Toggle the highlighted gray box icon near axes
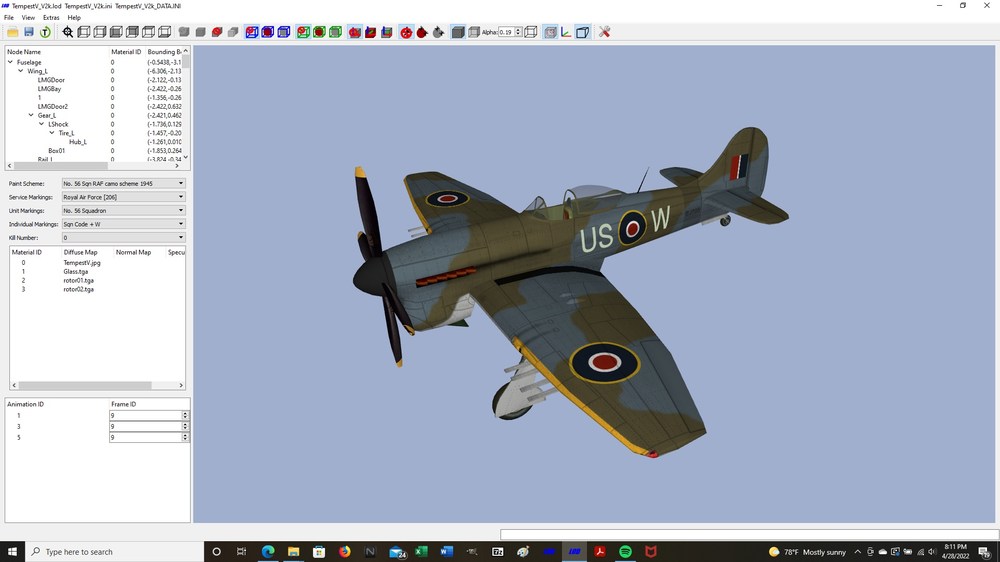The height and width of the screenshot is (562, 1000). click(550, 32)
